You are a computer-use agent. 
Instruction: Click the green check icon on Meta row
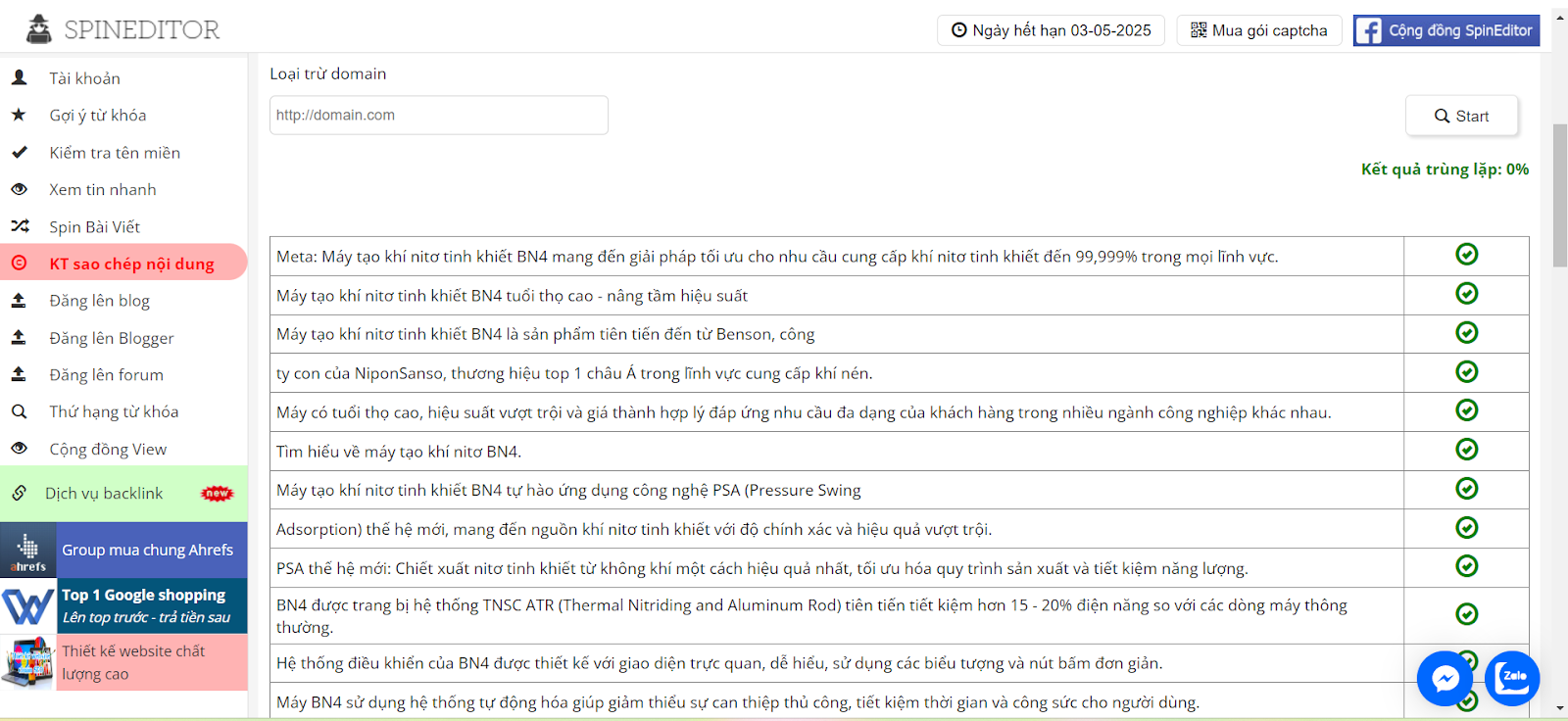coord(1466,255)
